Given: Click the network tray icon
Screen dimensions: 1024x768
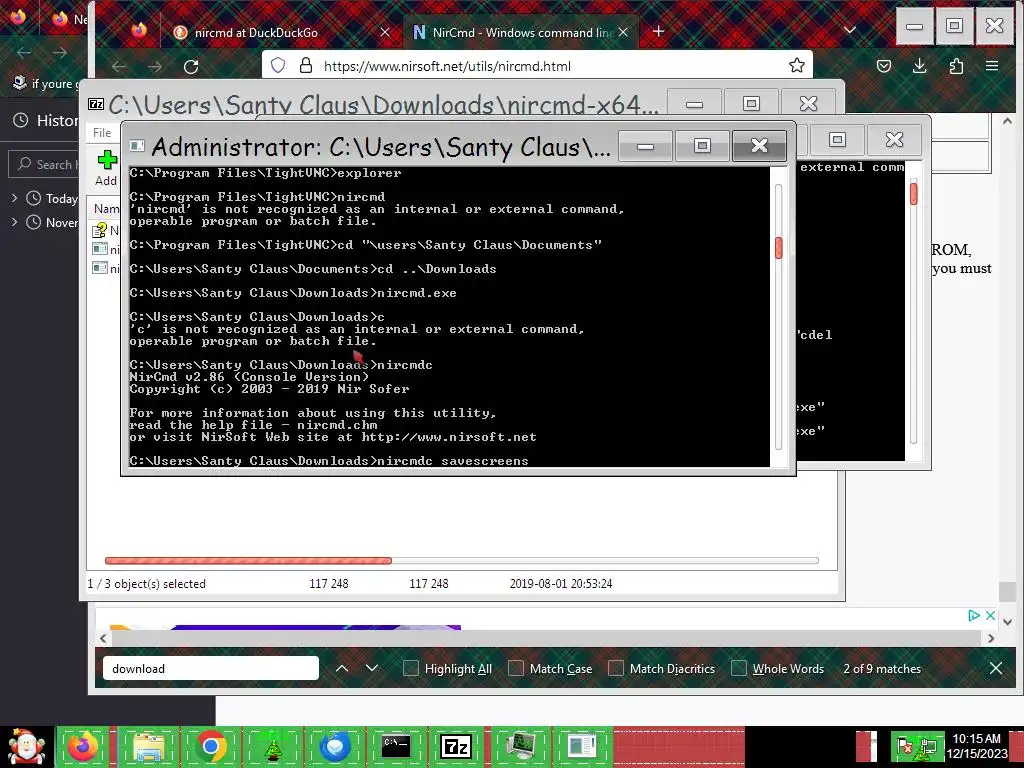Looking at the screenshot, I should (927, 746).
